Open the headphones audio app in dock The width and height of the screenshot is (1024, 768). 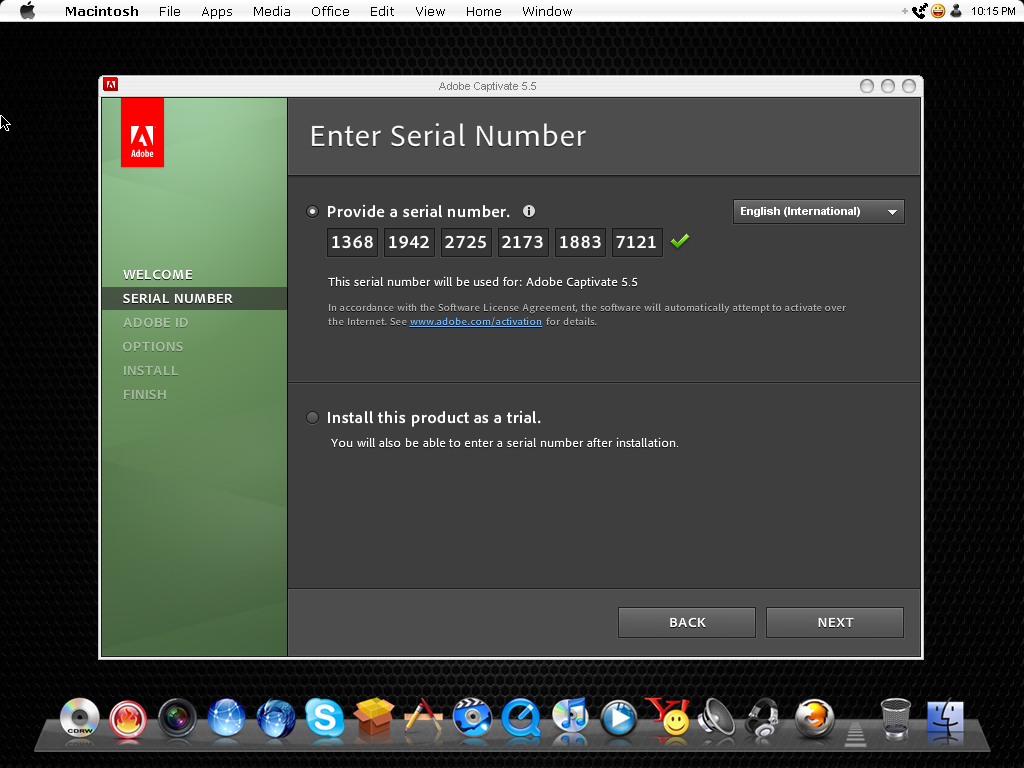tap(764, 718)
